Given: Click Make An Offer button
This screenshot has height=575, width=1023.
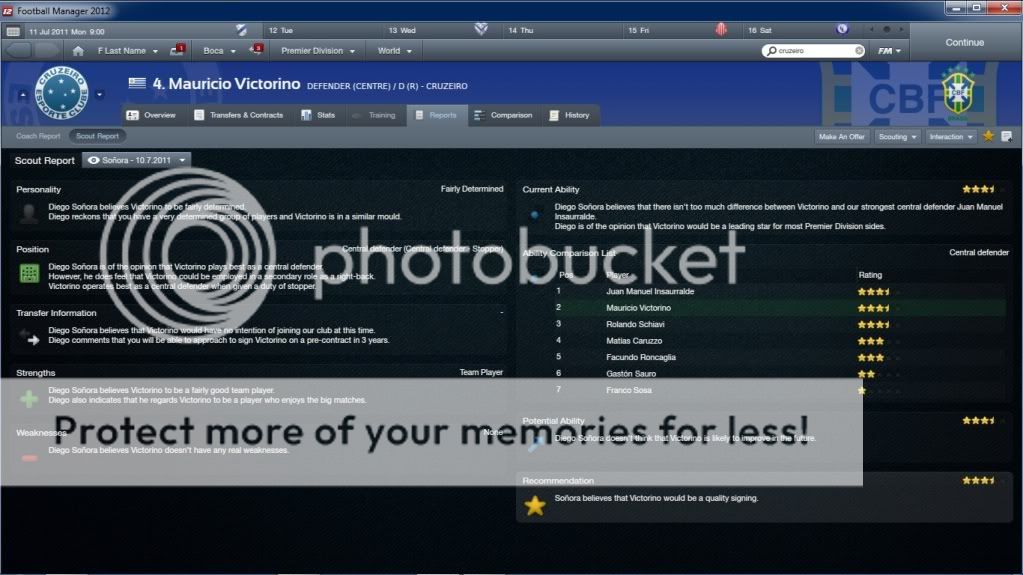Looking at the screenshot, I should pos(842,136).
